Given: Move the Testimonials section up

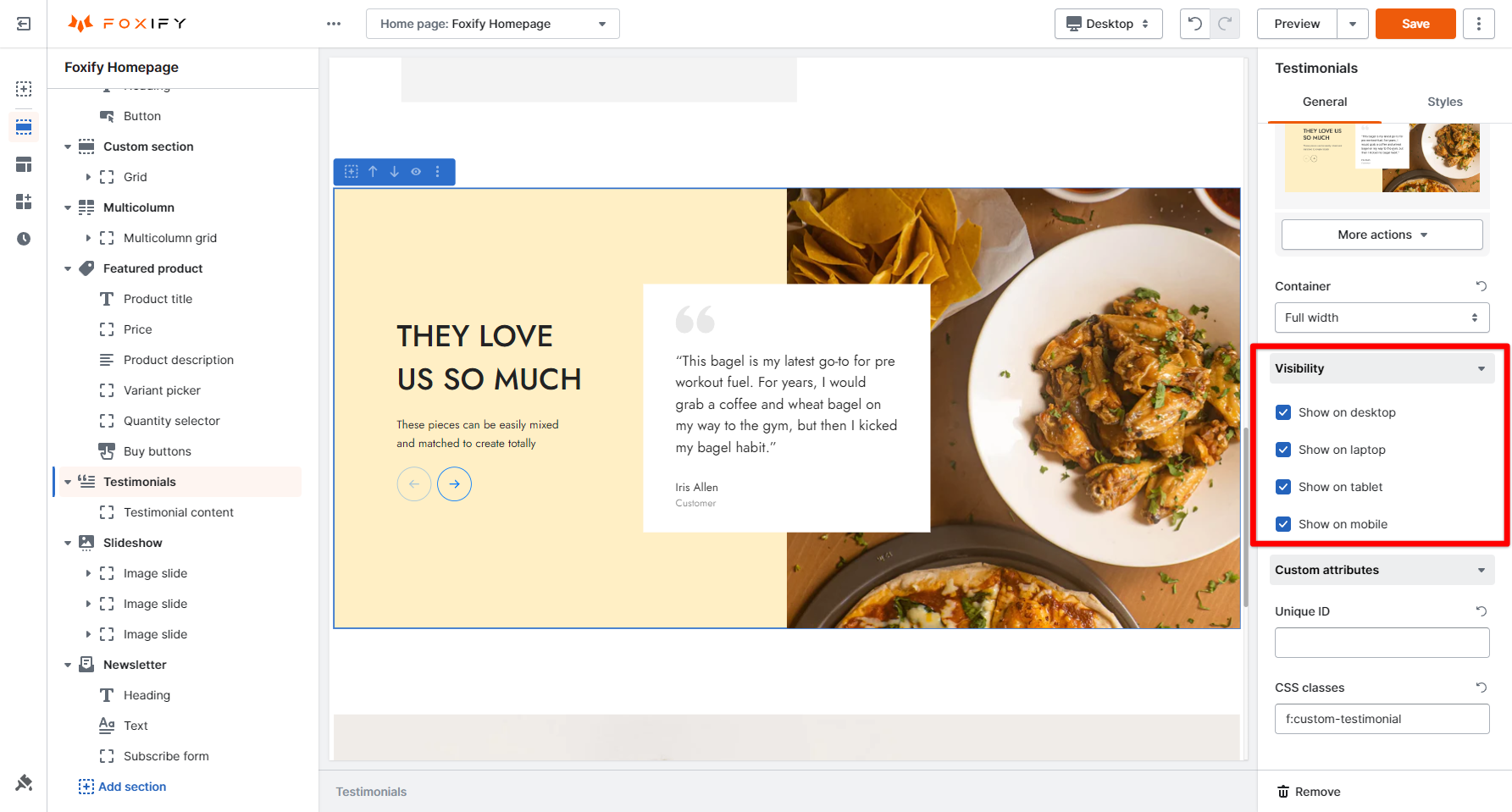Looking at the screenshot, I should click(x=373, y=171).
